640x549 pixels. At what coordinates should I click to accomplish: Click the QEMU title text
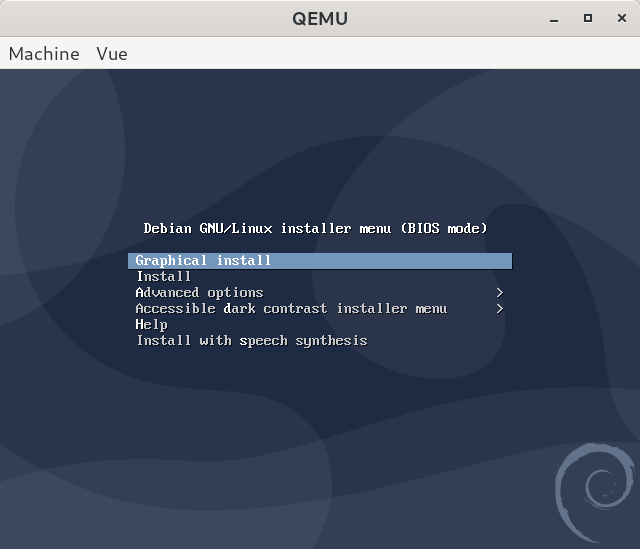(x=320, y=18)
